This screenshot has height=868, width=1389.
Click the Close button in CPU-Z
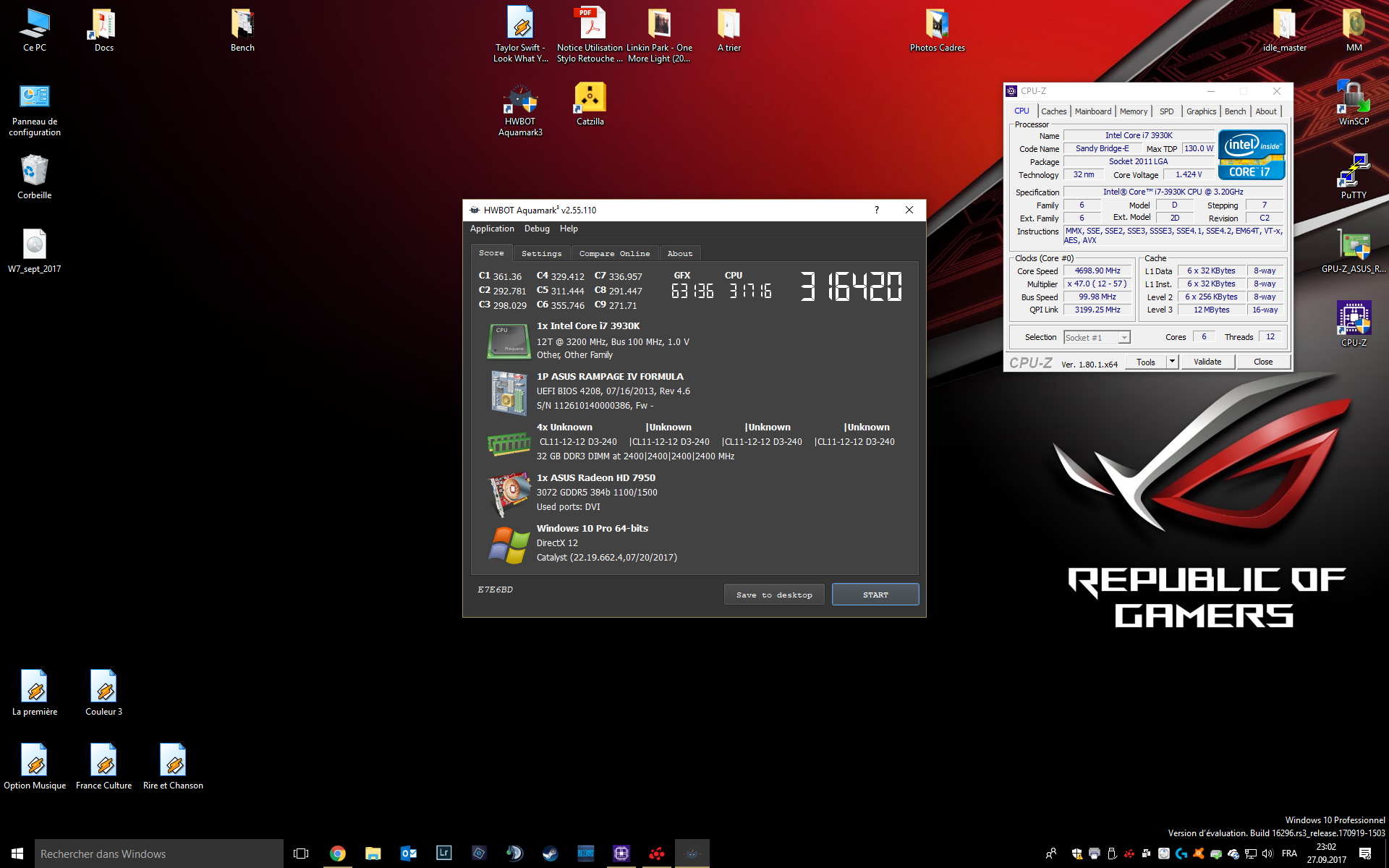[x=1263, y=362]
